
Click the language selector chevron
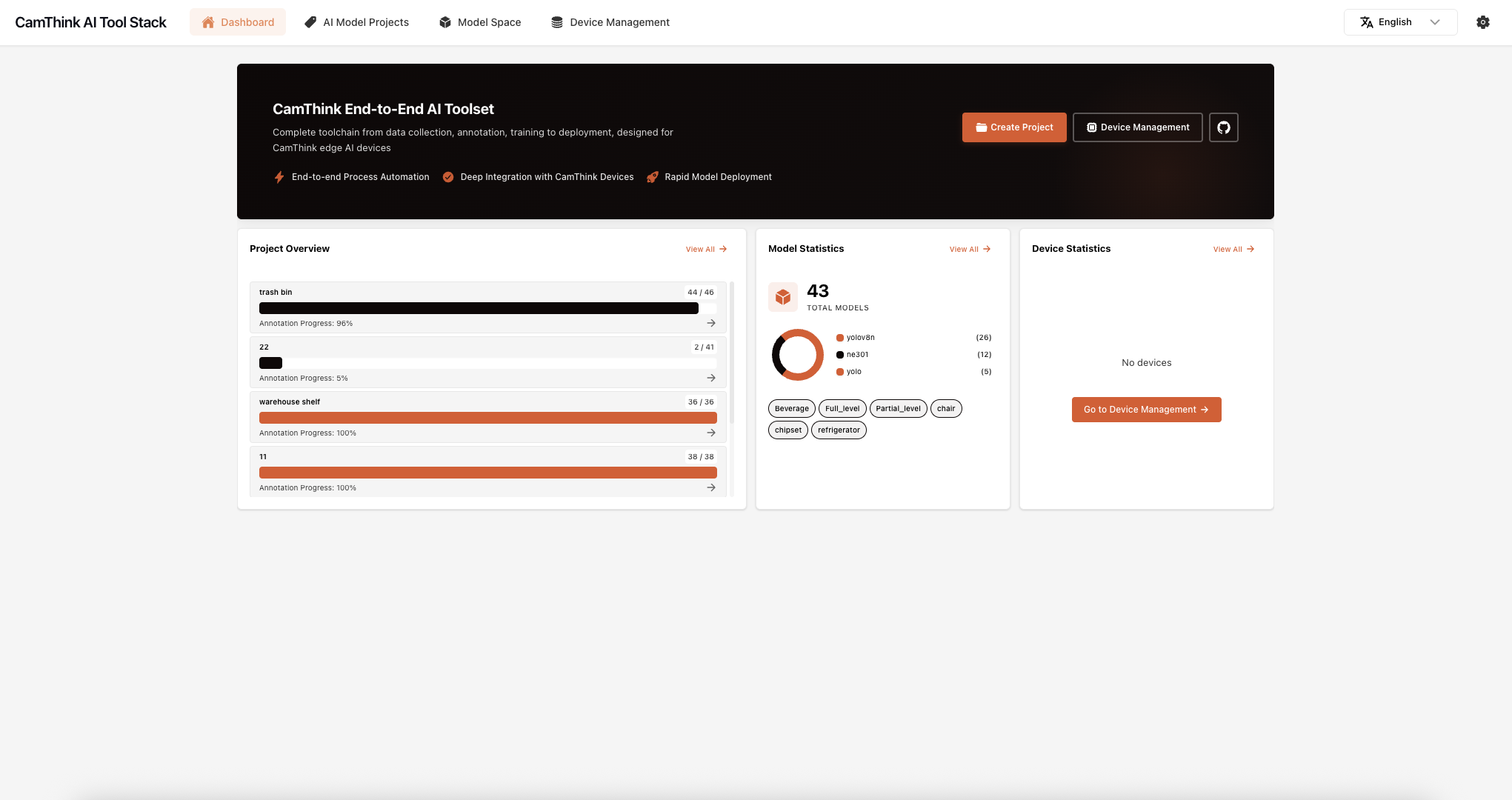(x=1435, y=22)
